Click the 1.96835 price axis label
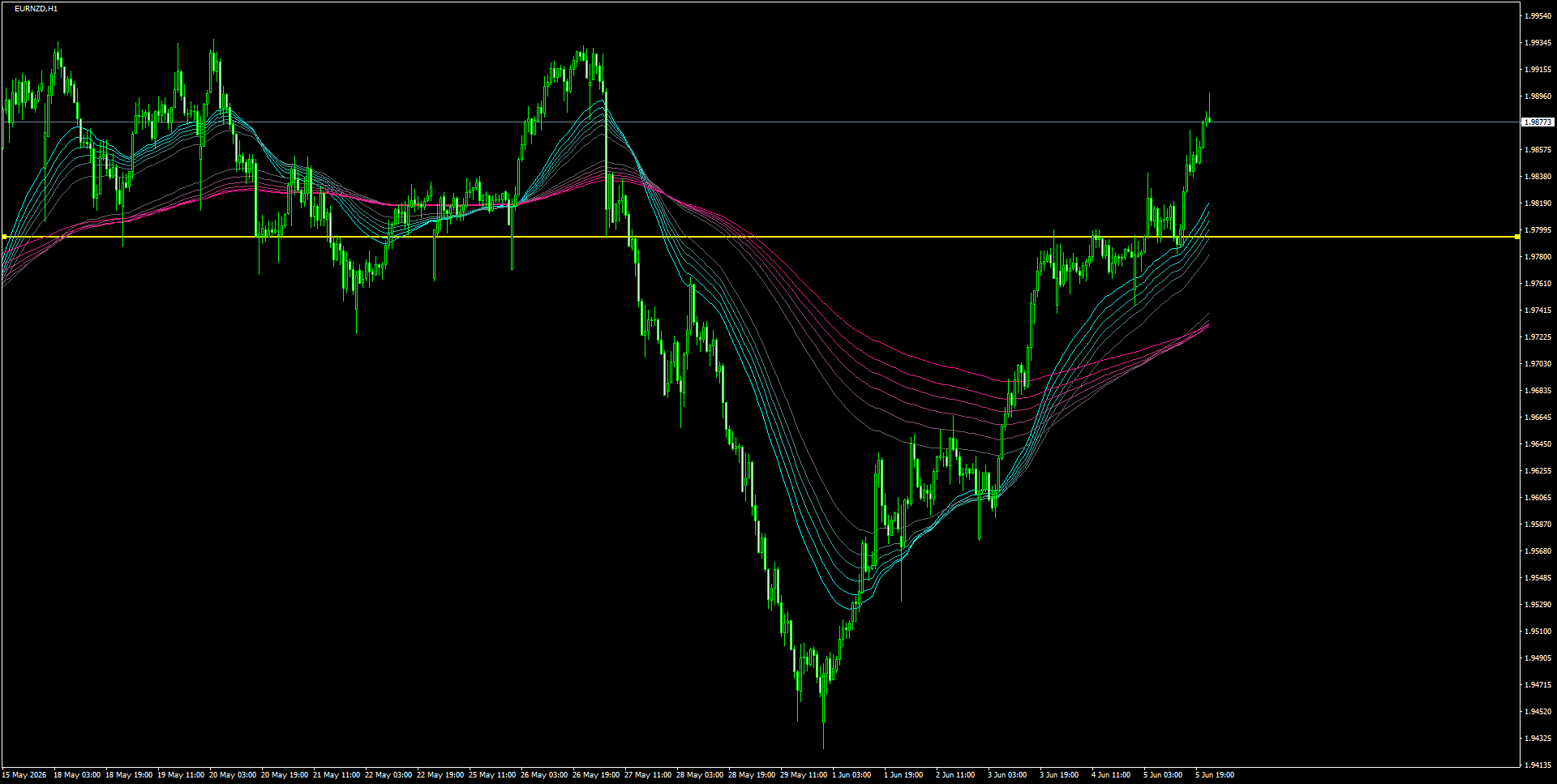Screen dimensions: 1557x784 [x=1538, y=391]
